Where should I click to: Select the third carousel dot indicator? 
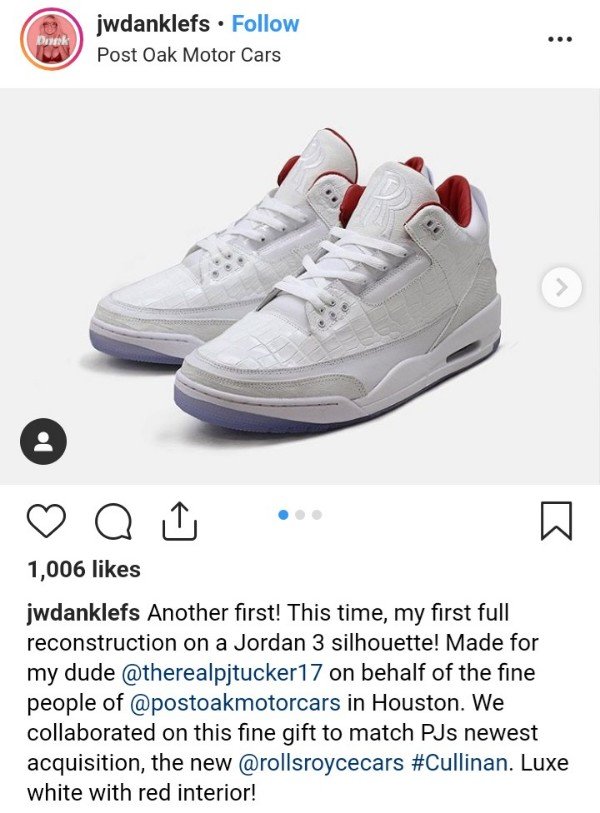tap(317, 515)
